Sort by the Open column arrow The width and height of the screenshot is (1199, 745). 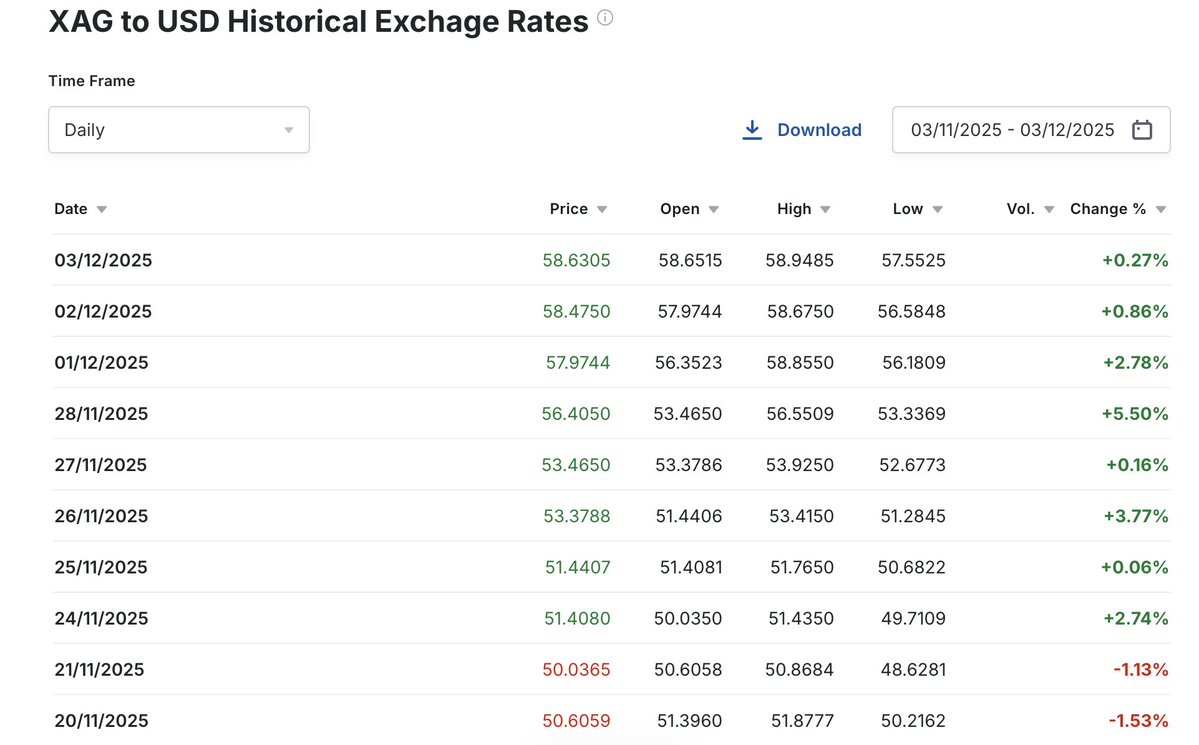click(713, 210)
